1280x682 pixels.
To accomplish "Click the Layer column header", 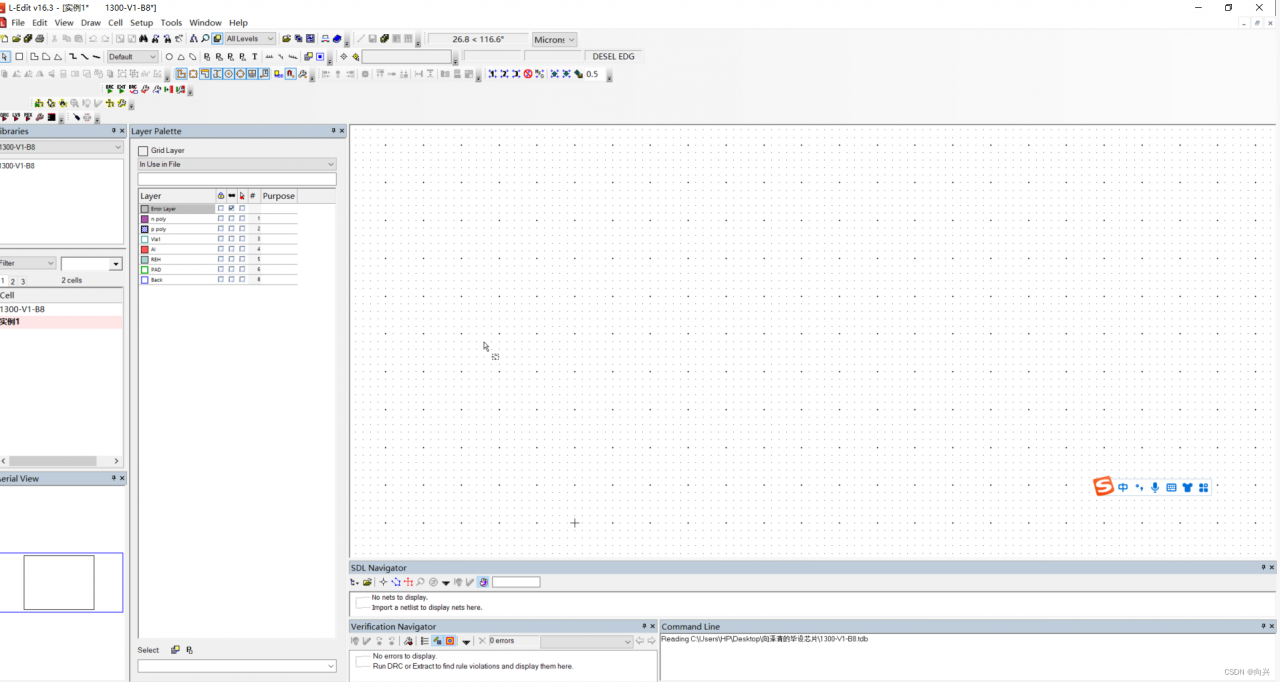I will (x=177, y=196).
